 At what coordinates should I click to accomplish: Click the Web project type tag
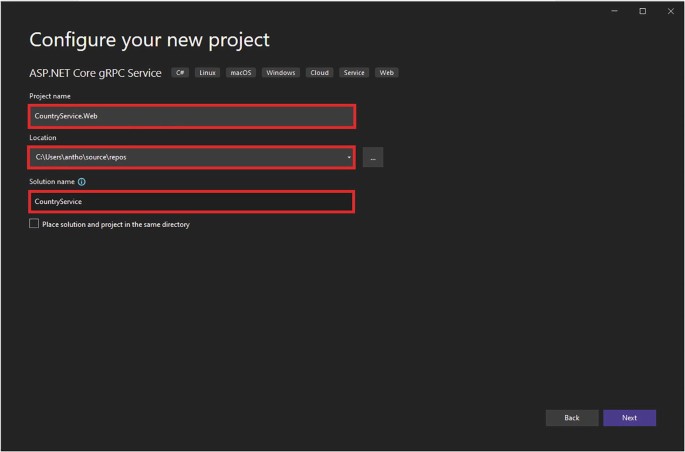tap(386, 73)
